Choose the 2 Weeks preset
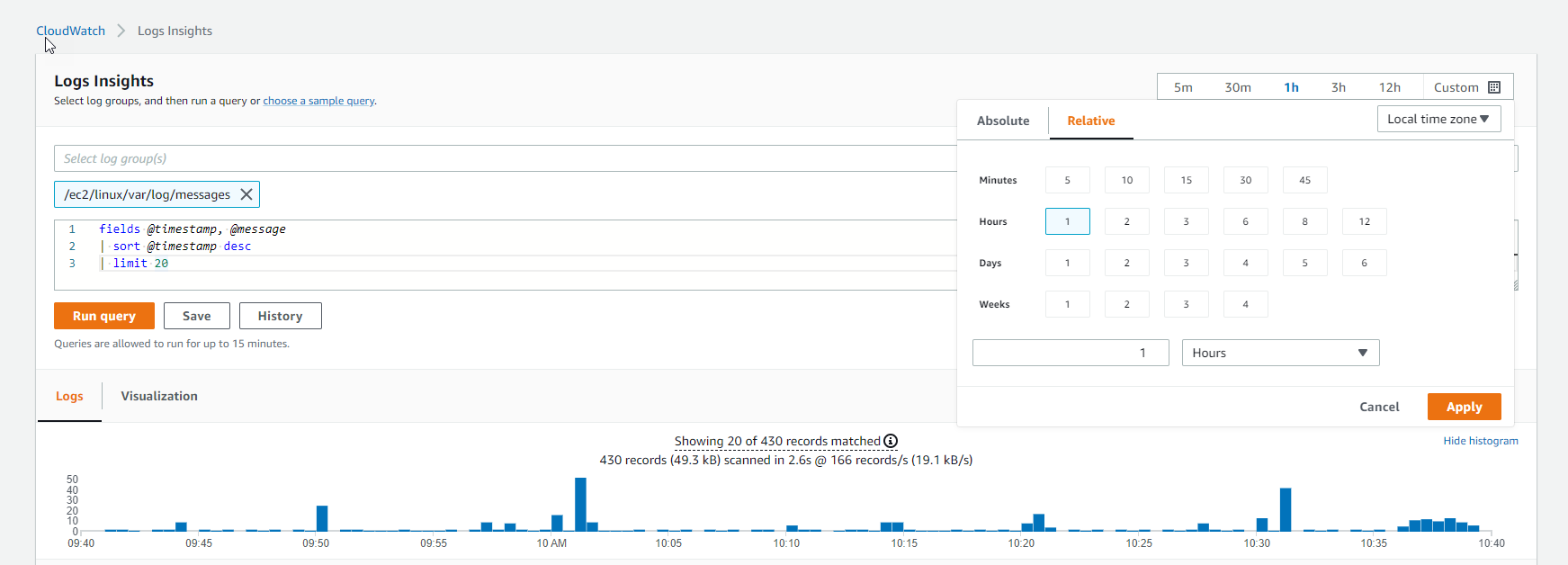The image size is (1568, 565). (1126, 304)
